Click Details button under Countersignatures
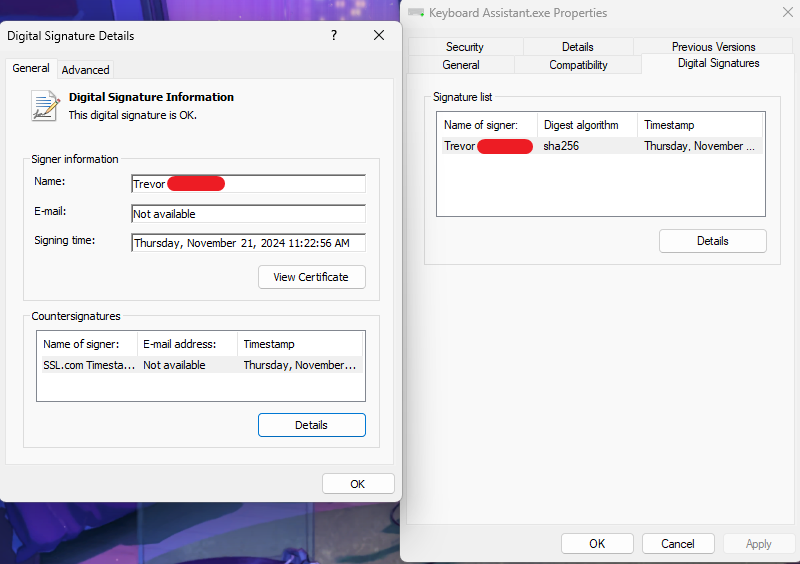The image size is (800, 564). (x=312, y=425)
